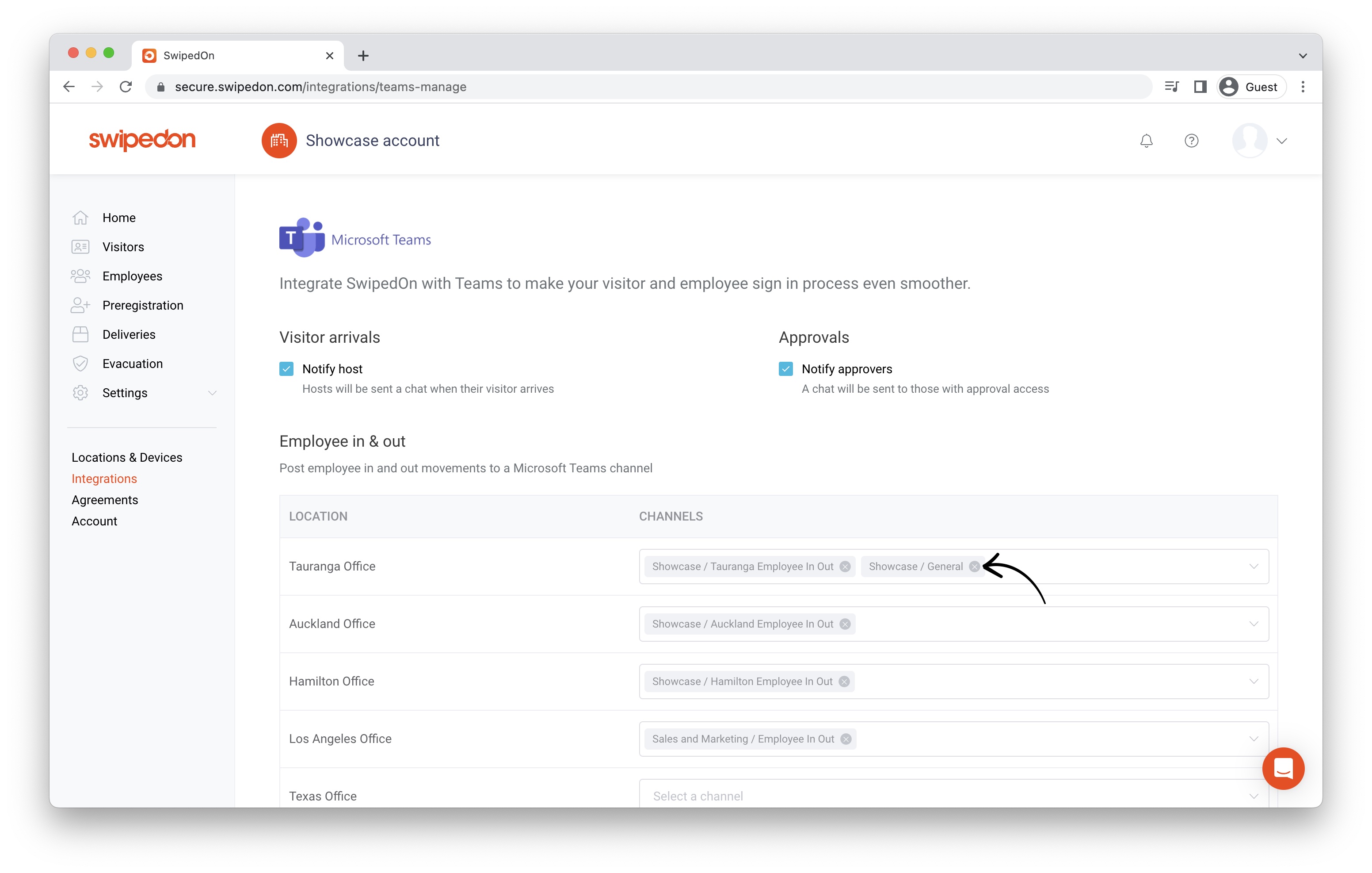Image resolution: width=1372 pixels, height=873 pixels.
Task: Click the Preregistration sidebar icon
Action: point(80,305)
